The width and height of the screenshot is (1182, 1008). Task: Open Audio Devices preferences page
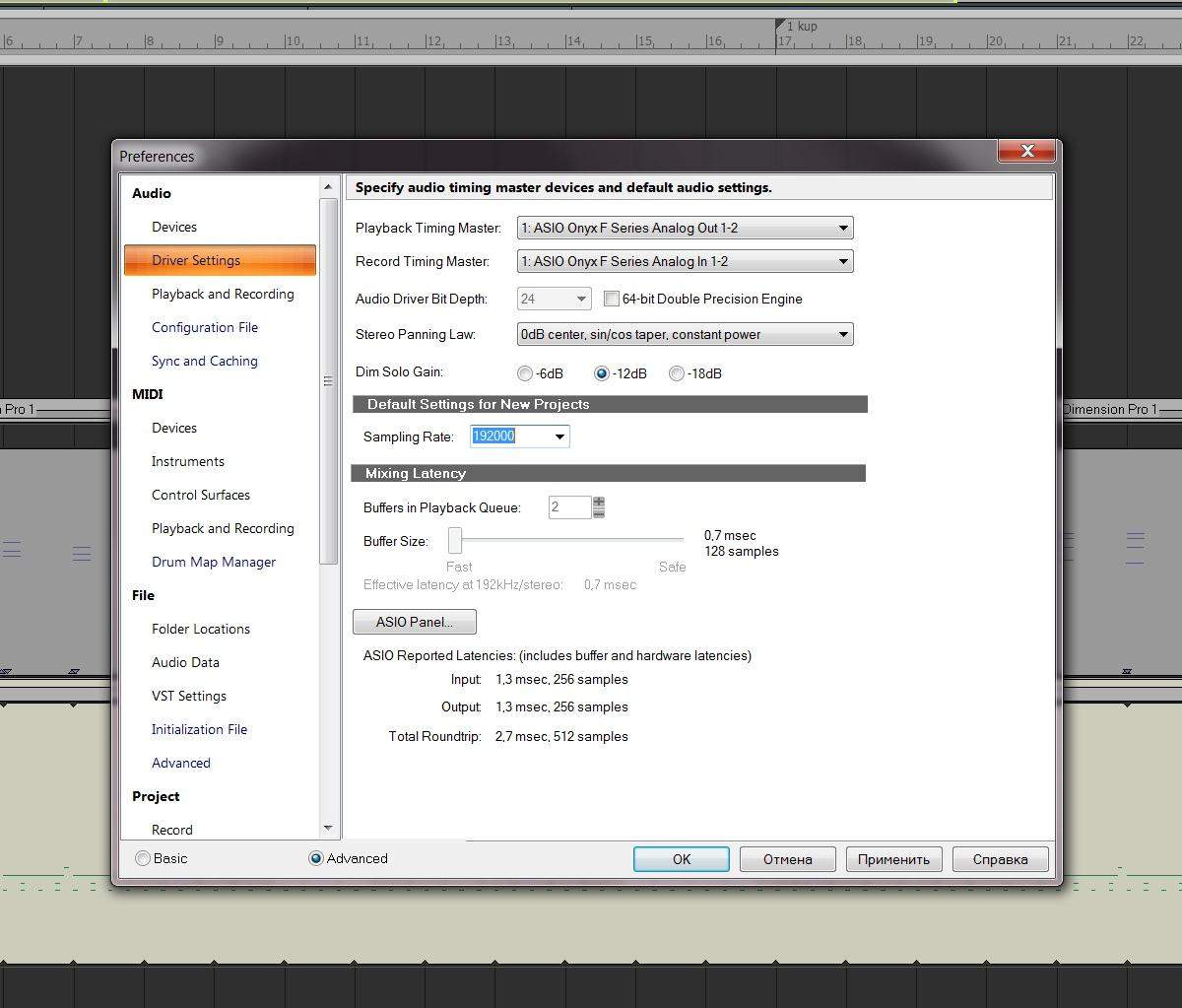click(x=174, y=227)
